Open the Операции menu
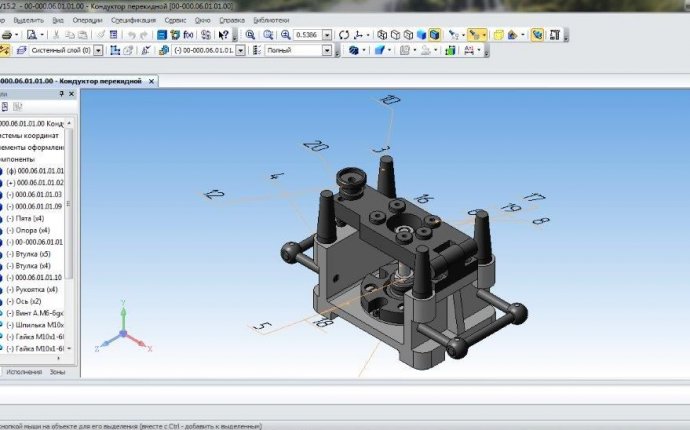This screenshot has height=430, width=690. [88, 20]
